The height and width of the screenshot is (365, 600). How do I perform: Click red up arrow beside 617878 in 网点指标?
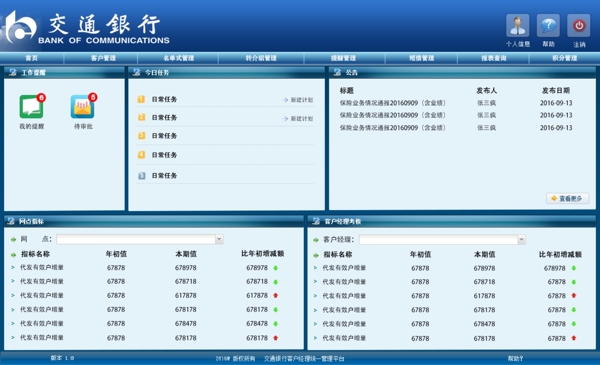tap(276, 295)
